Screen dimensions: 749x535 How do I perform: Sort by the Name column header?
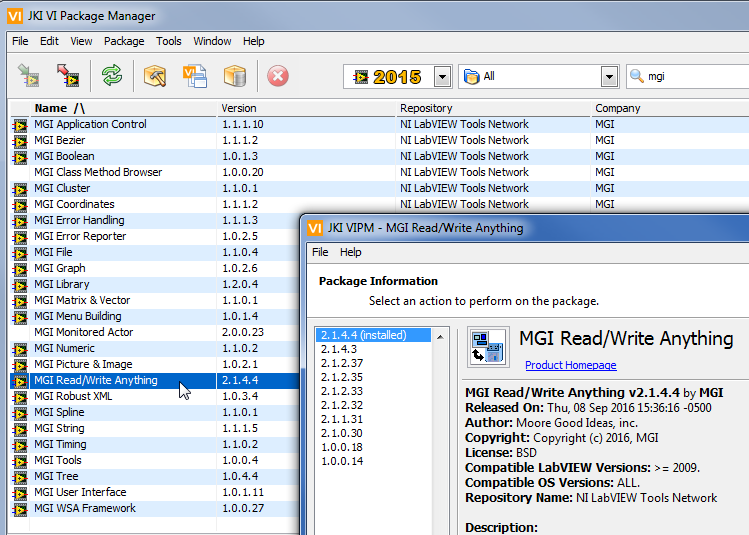click(124, 108)
